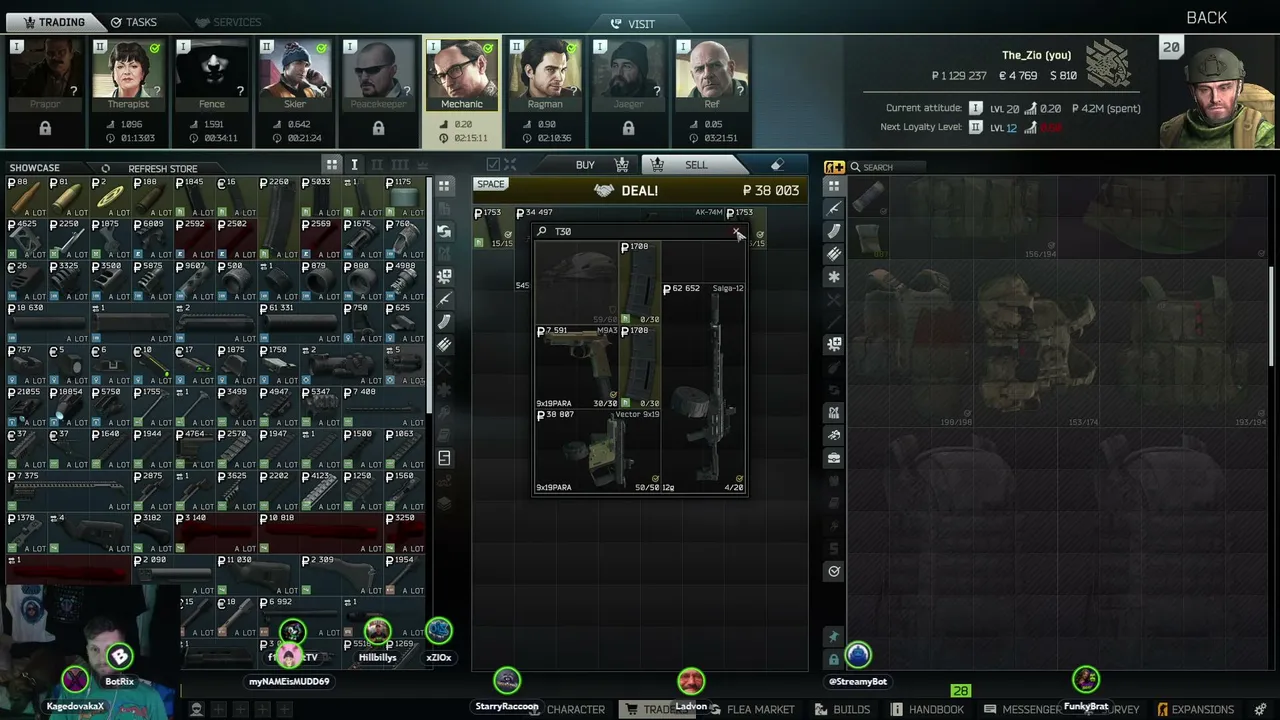Select trader Mechanic portrait

coord(462,75)
